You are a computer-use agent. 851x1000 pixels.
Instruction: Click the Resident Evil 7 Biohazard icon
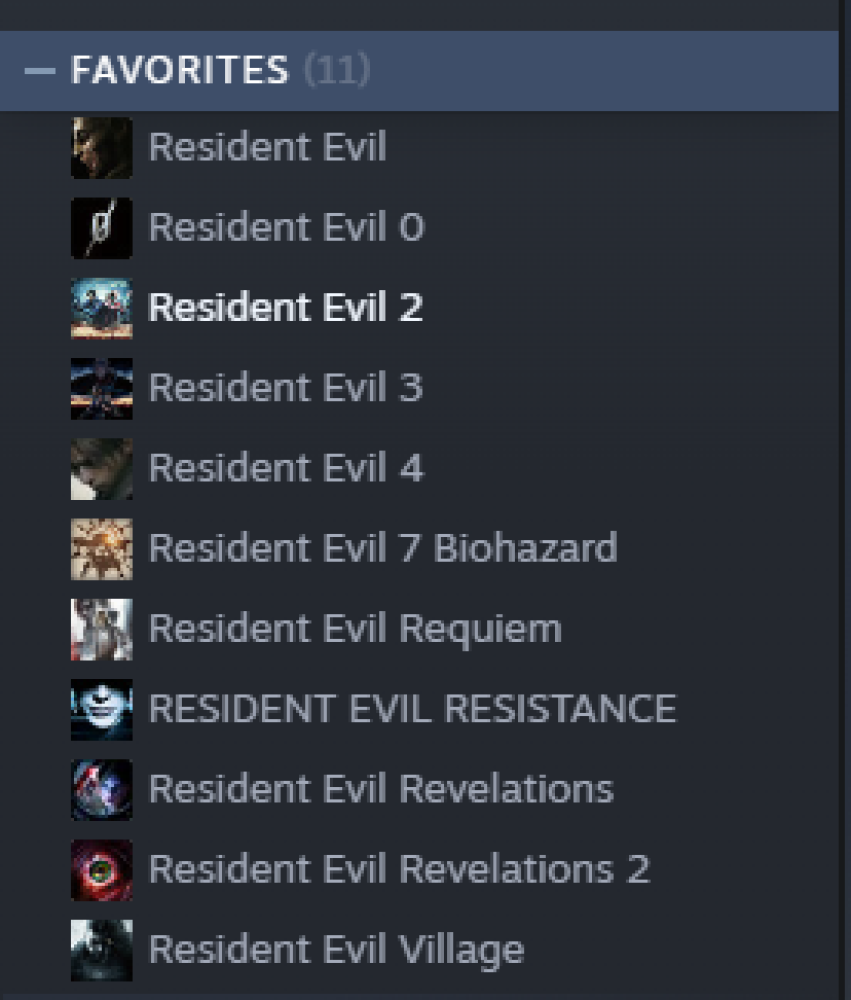[102, 549]
